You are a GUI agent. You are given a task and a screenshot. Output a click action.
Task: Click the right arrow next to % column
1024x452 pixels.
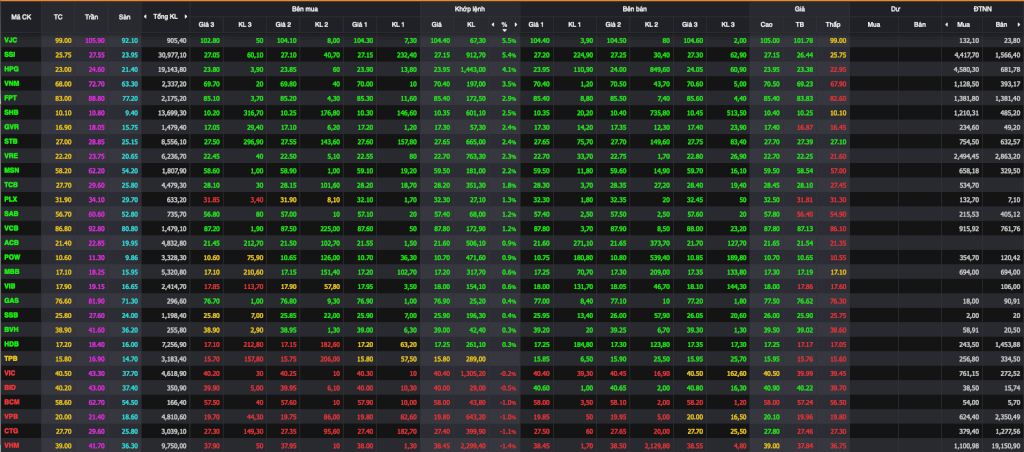(x=516, y=25)
